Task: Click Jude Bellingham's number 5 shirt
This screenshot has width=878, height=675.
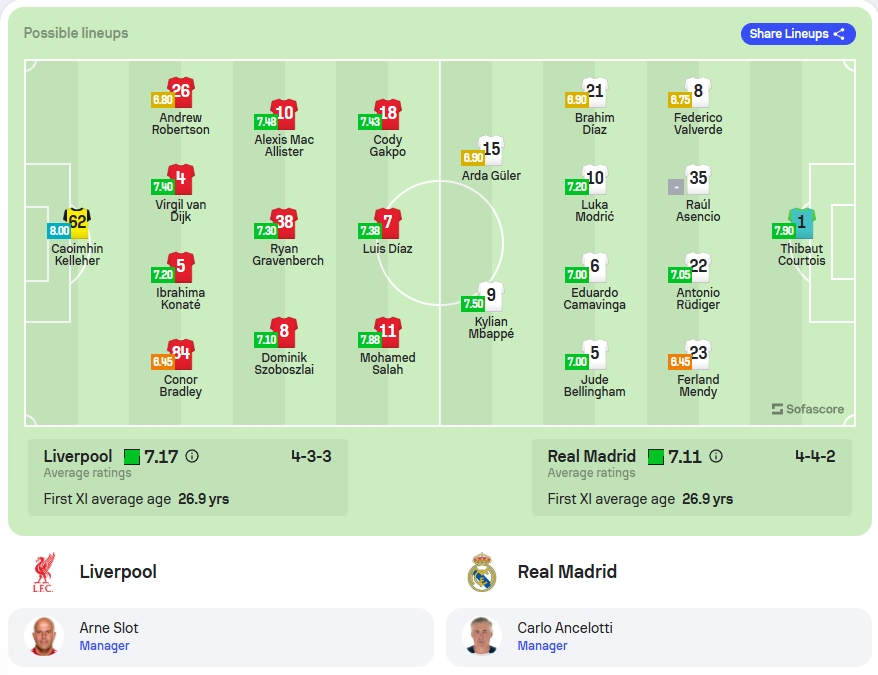Action: 595,354
